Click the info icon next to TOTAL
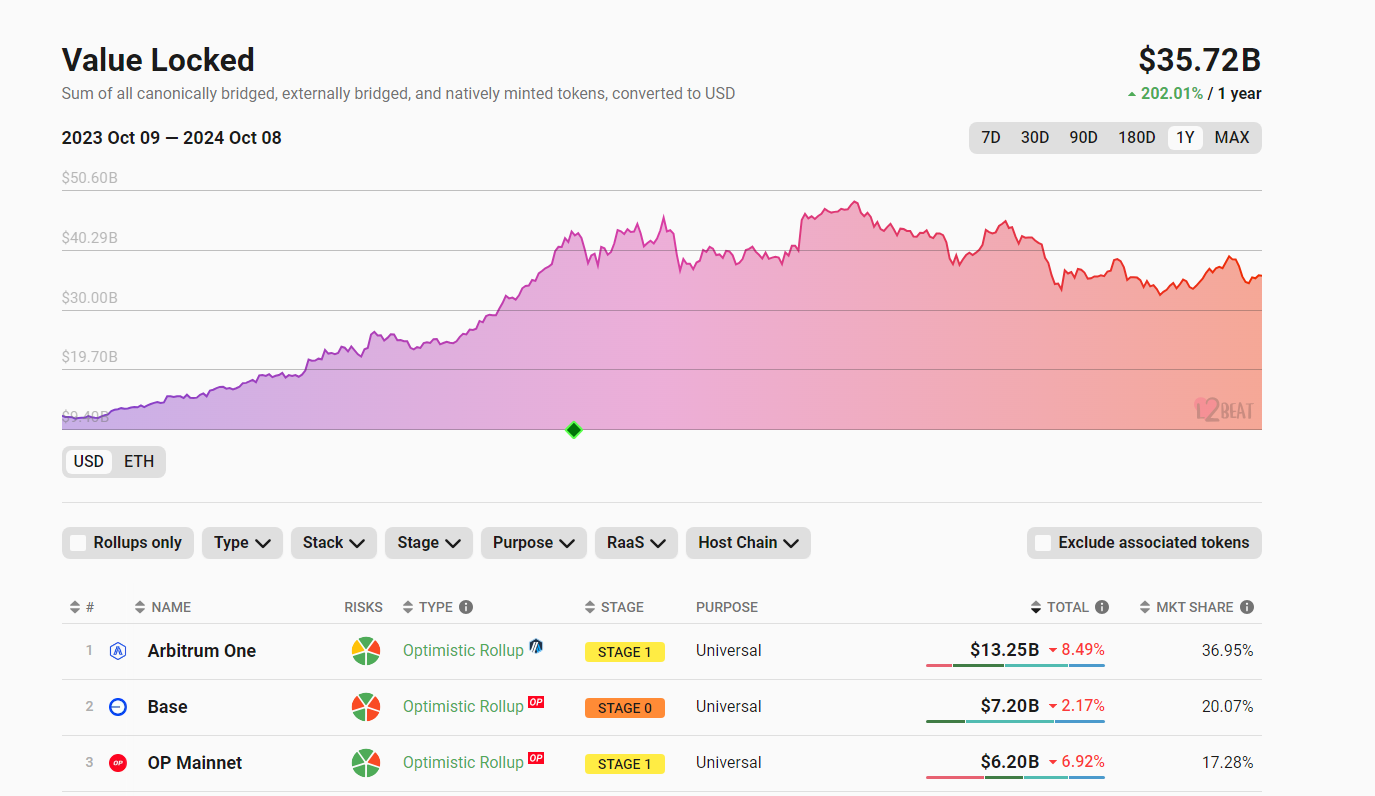 [x=1102, y=607]
